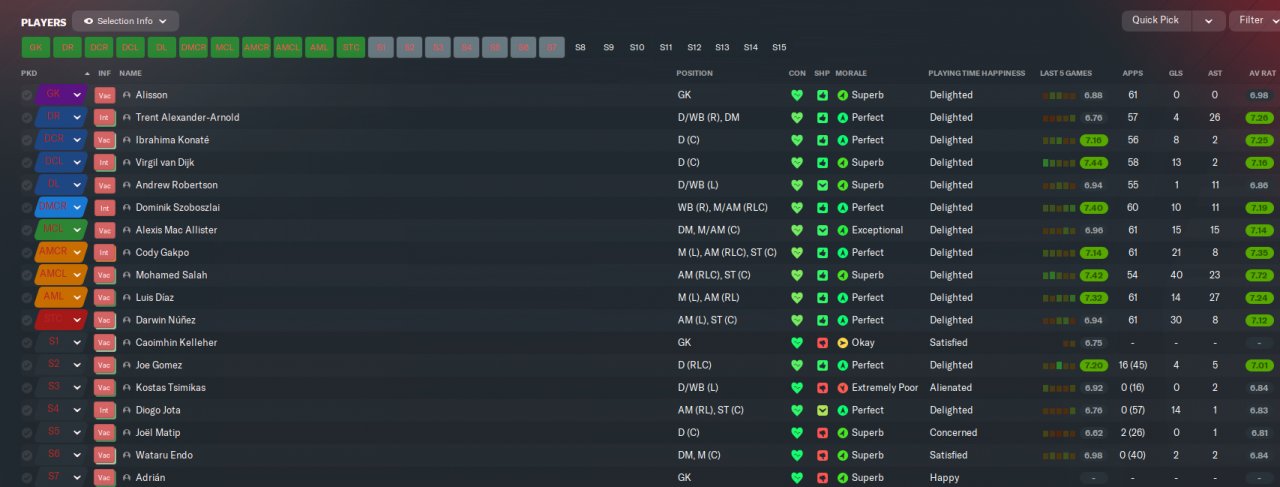Click player icon beside Darwin Núñez

click(127, 320)
